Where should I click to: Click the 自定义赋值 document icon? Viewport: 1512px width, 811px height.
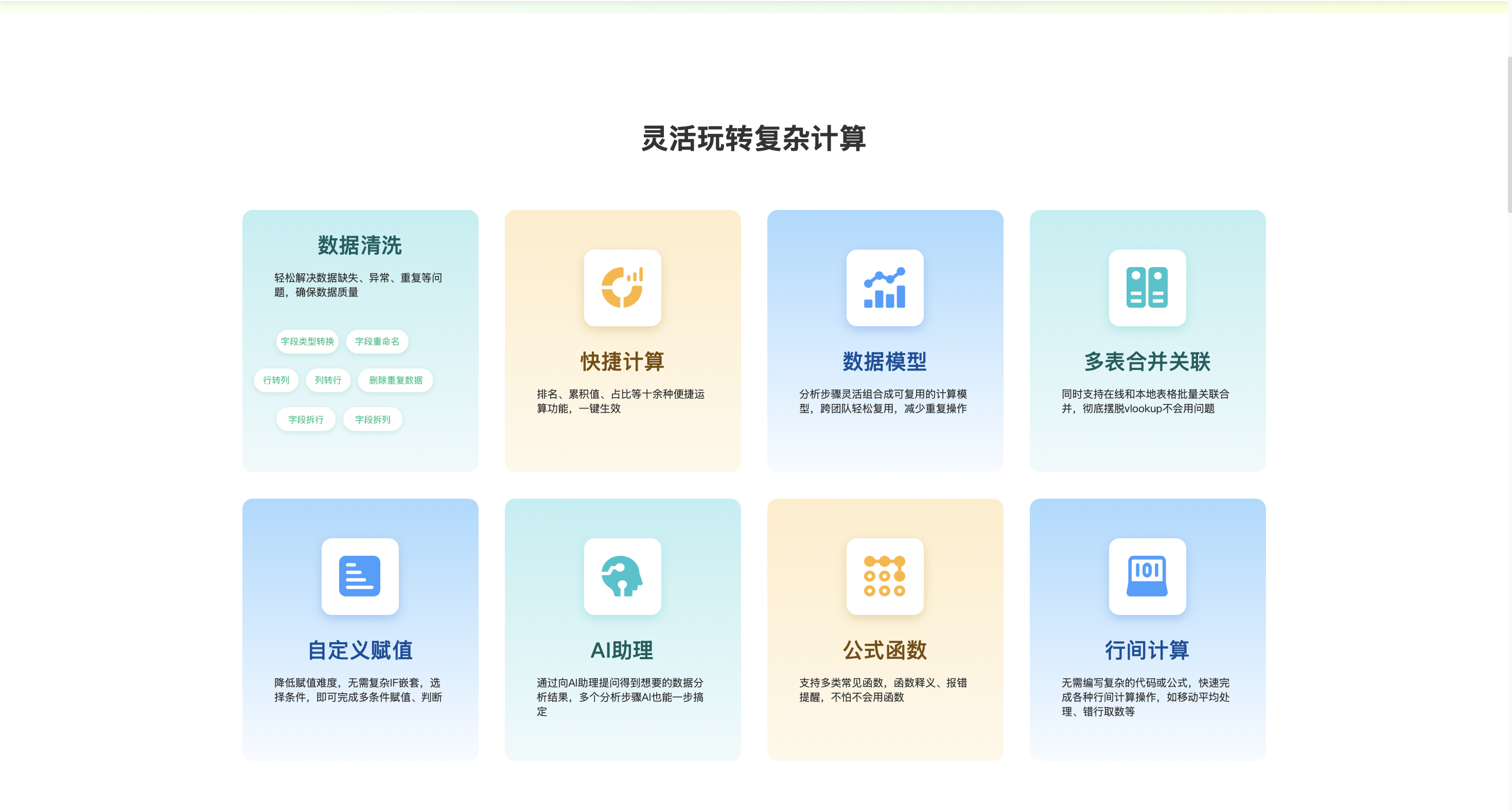pos(360,577)
